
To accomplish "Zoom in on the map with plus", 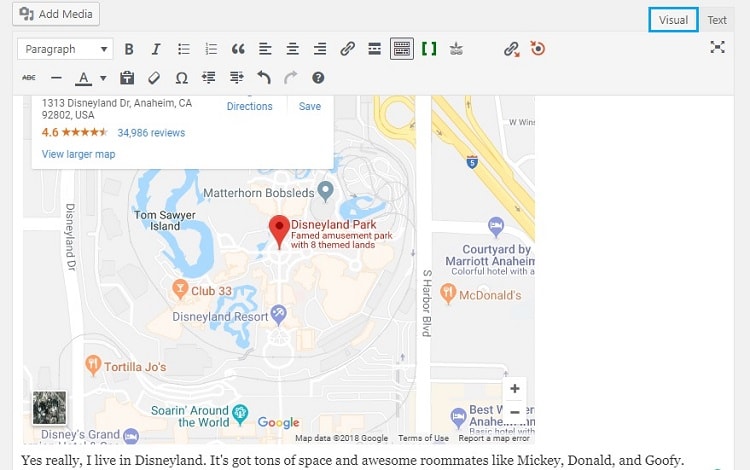I will click(515, 388).
